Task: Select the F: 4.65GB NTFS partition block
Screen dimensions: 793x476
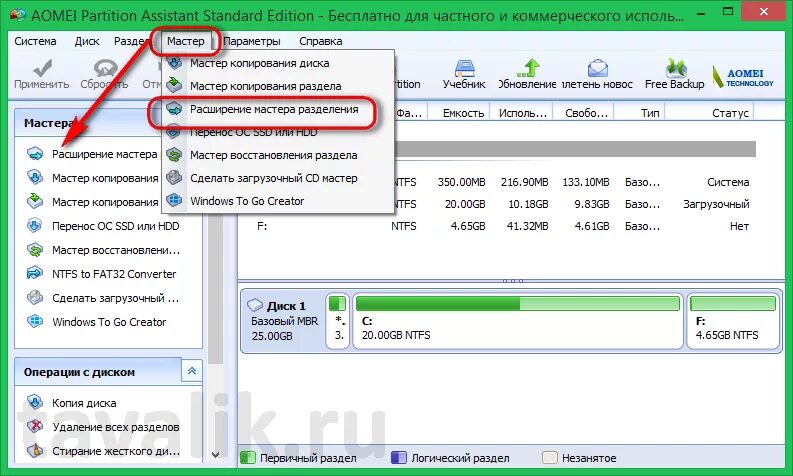Action: pos(733,321)
